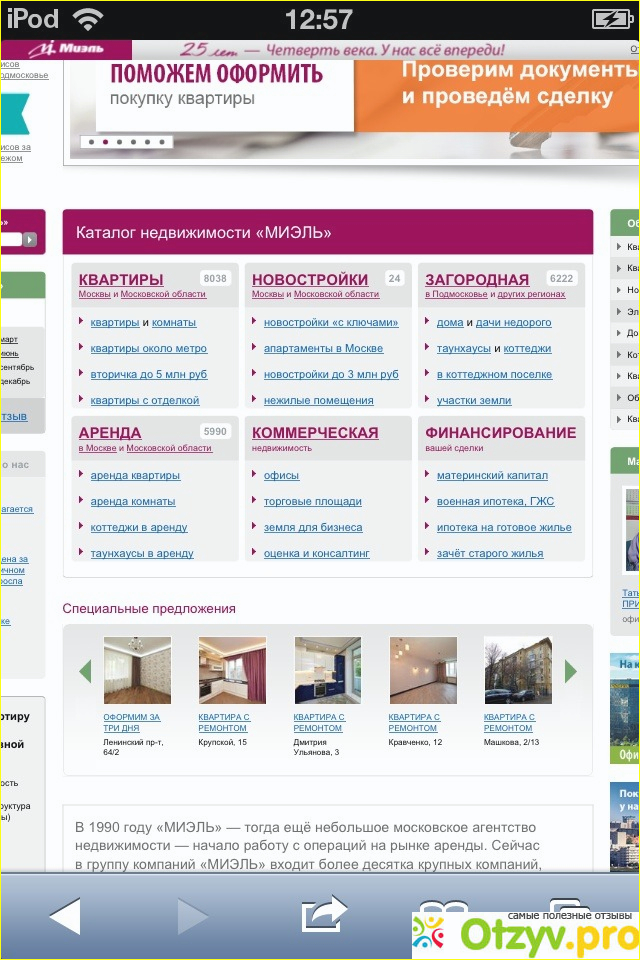Open the НОВОСТРОЙКИ catalog section
This screenshot has width=640, height=960.
point(310,280)
